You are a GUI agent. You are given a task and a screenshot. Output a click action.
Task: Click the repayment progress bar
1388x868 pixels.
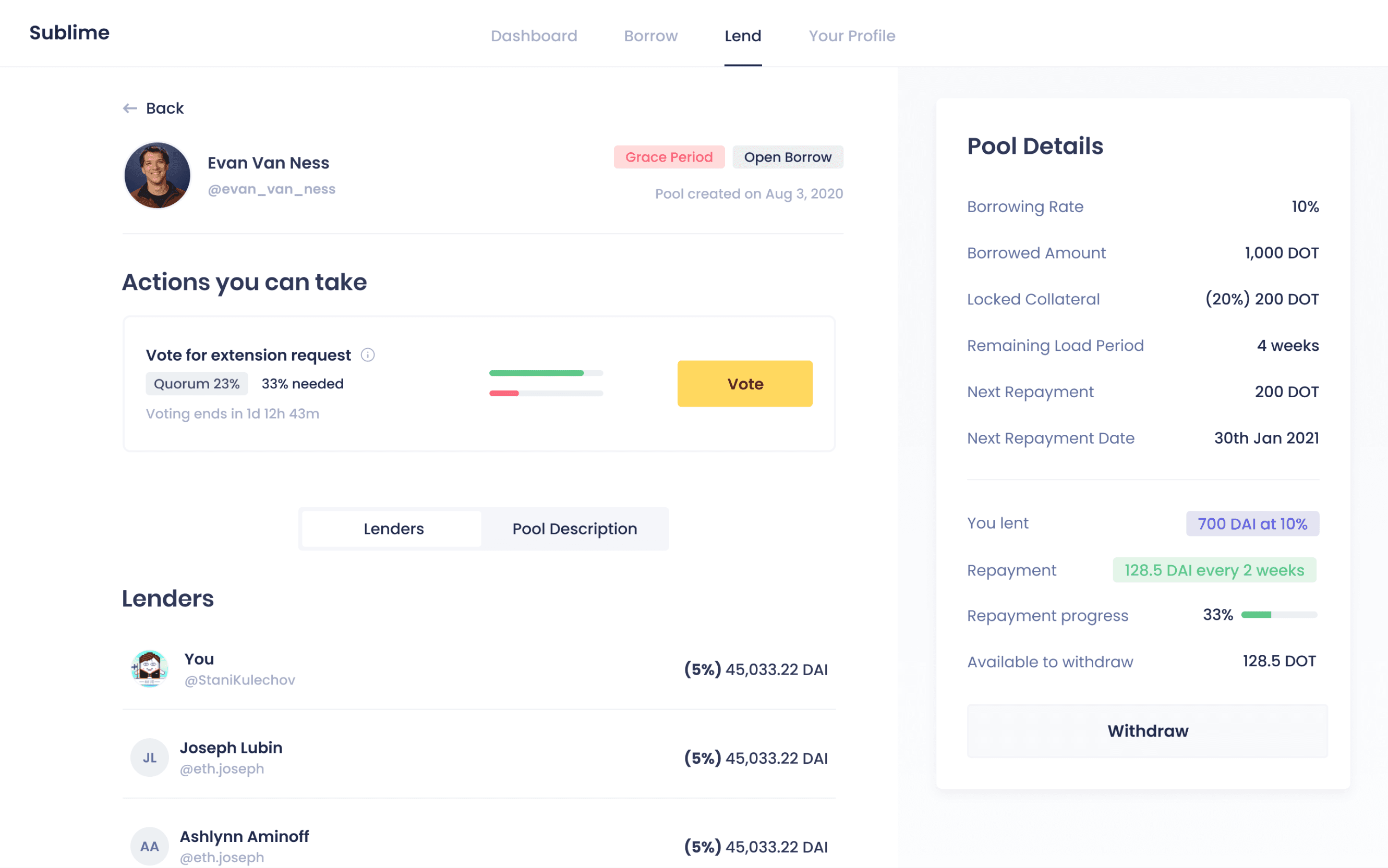(1279, 615)
